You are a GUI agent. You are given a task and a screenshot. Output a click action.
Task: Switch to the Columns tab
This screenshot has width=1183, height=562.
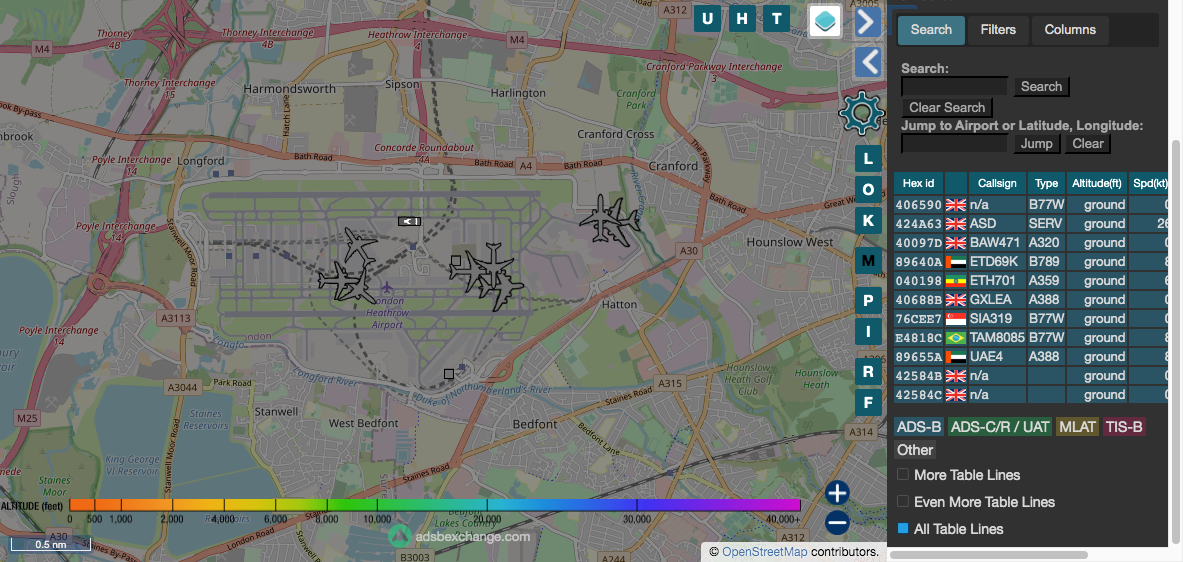pos(1070,30)
